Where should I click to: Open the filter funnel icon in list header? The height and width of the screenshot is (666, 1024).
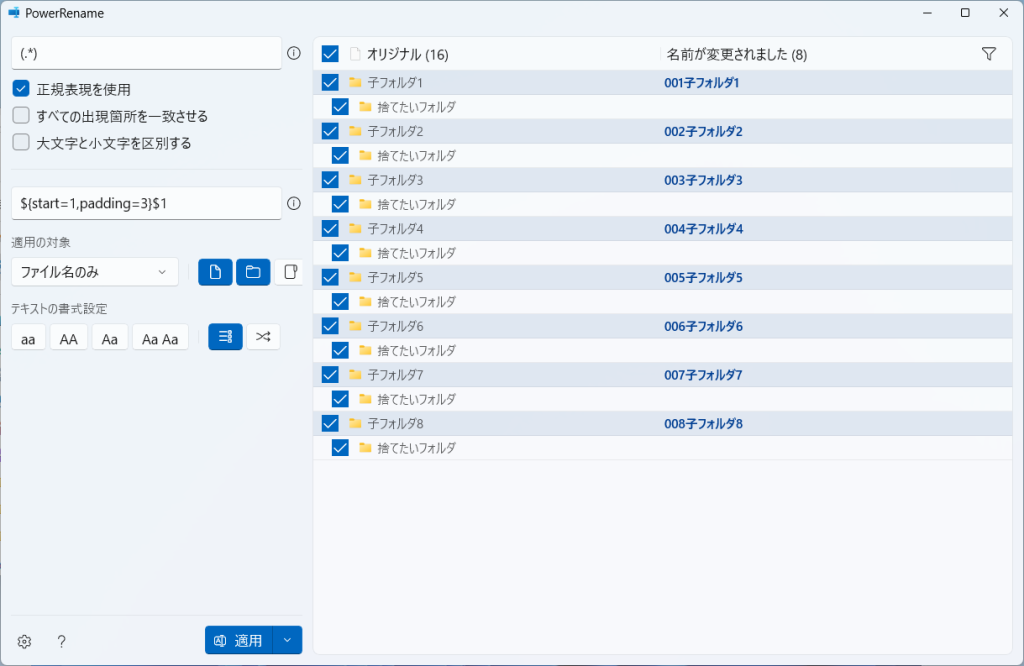989,54
